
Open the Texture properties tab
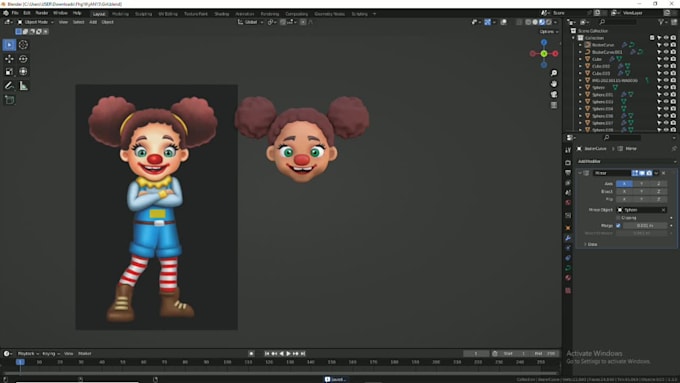pos(568,290)
